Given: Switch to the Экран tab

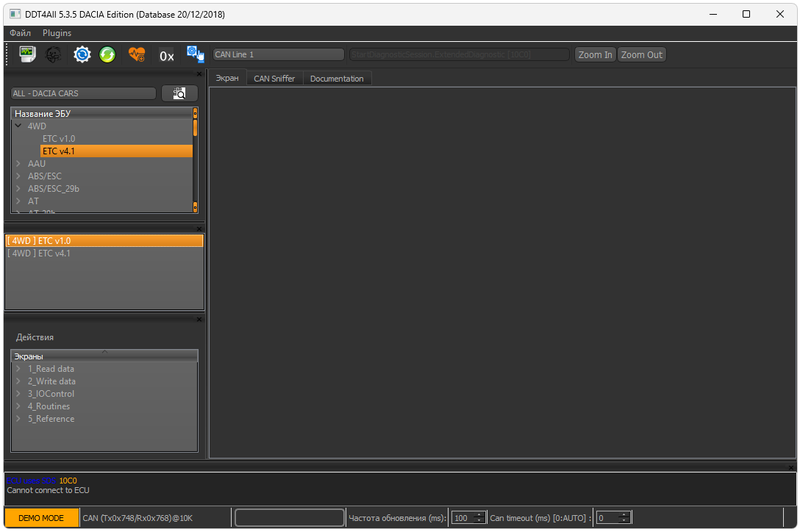Looking at the screenshot, I should pyautogui.click(x=227, y=78).
